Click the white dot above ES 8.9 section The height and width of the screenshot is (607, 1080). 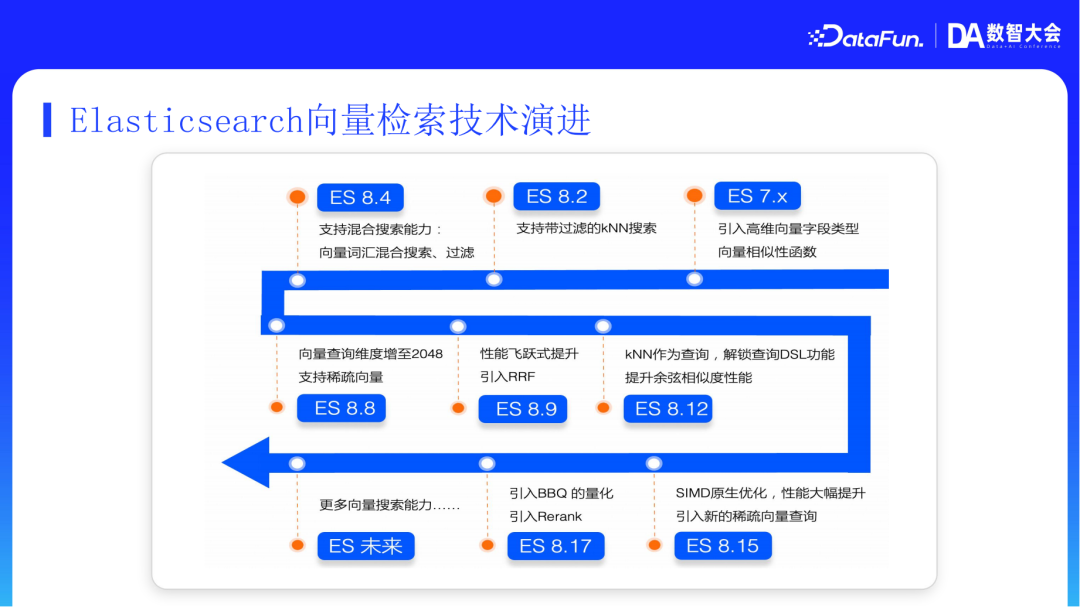click(459, 325)
